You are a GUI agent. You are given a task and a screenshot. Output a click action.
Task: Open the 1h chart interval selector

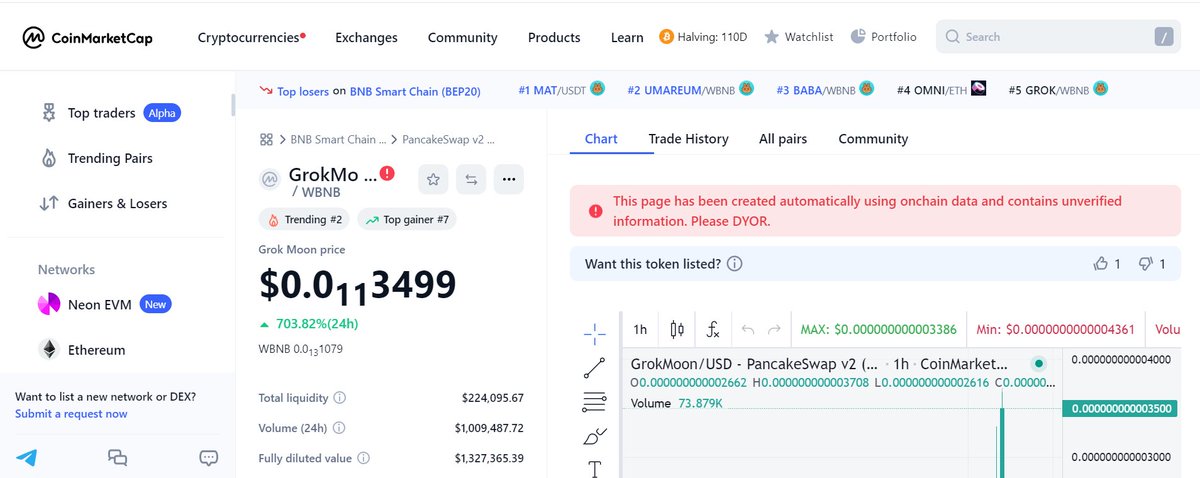click(x=640, y=329)
